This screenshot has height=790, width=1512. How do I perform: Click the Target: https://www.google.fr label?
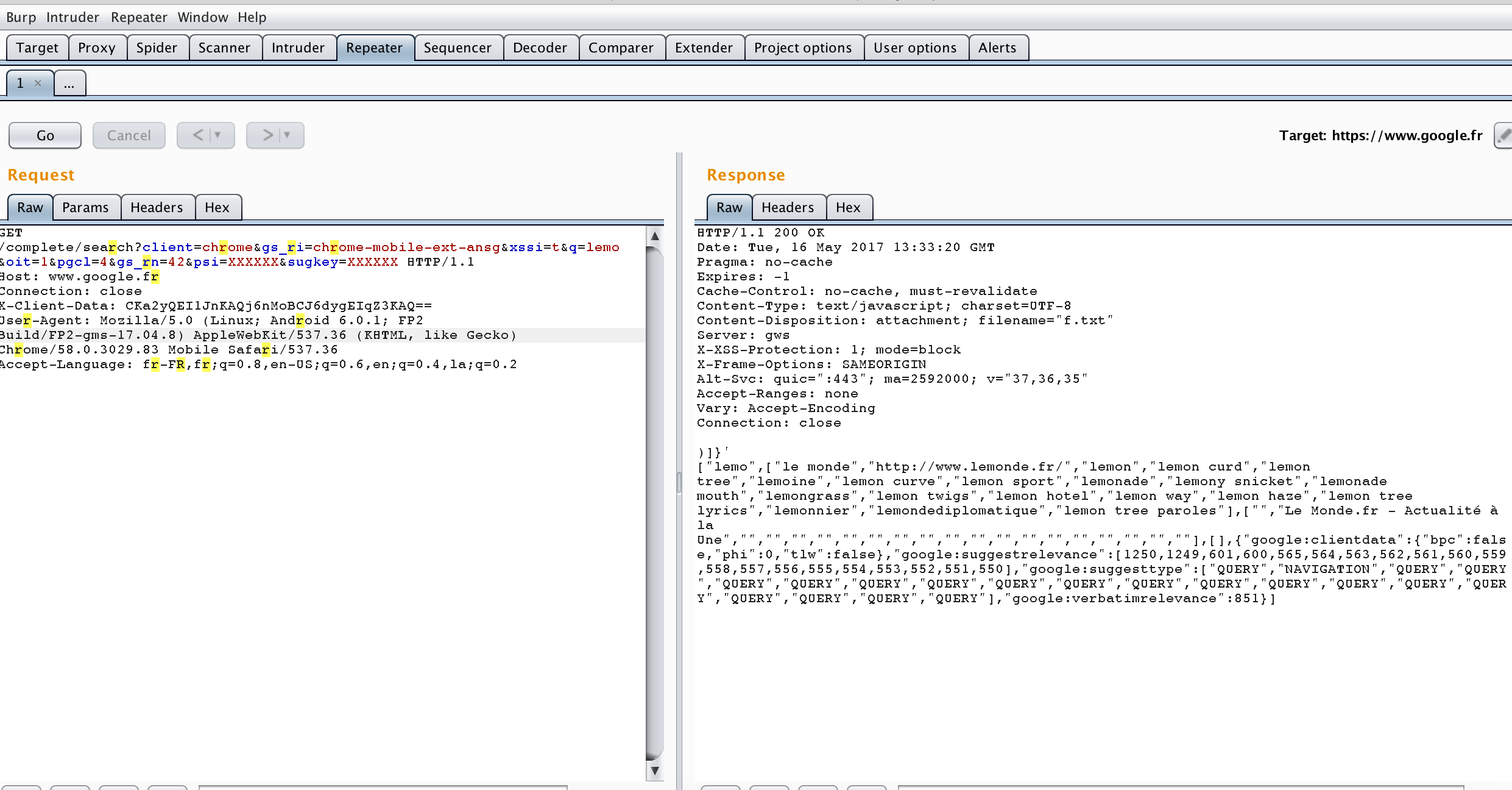click(1380, 135)
